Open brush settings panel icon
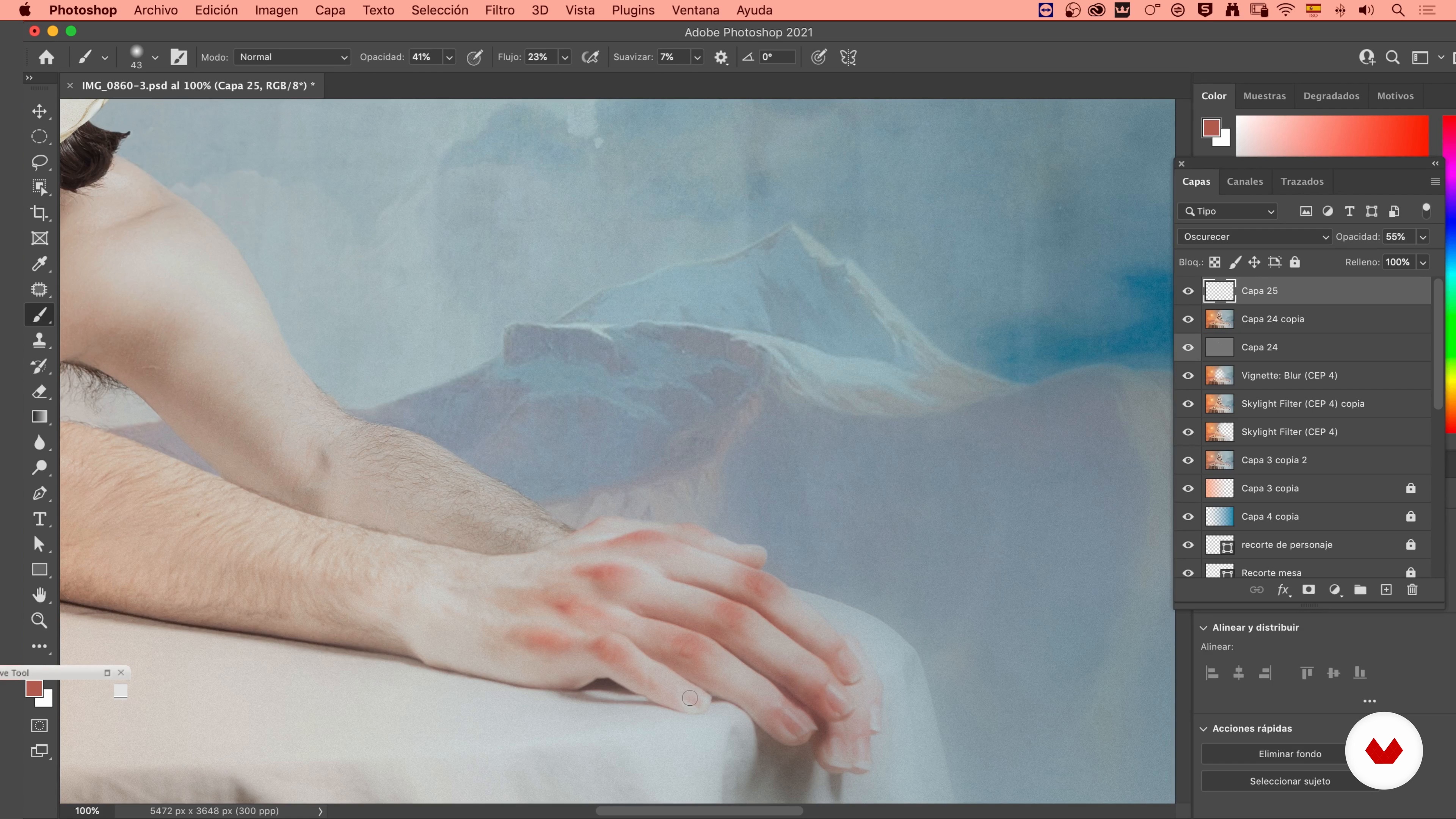The image size is (1456, 819). click(179, 57)
